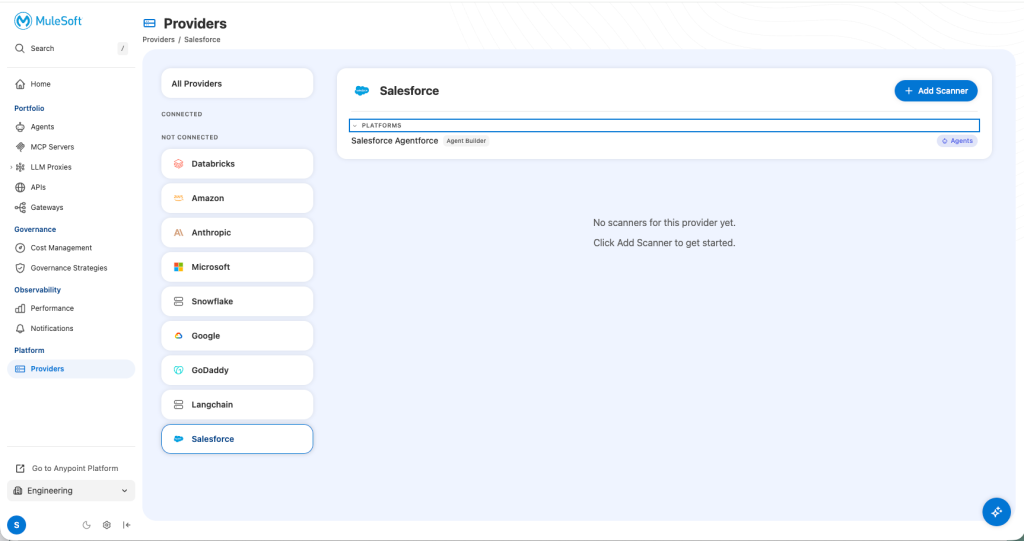Open Governance Strategies

(71, 268)
